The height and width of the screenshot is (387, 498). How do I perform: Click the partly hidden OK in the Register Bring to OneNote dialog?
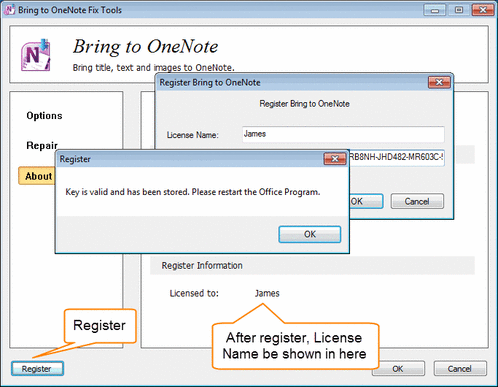point(366,202)
